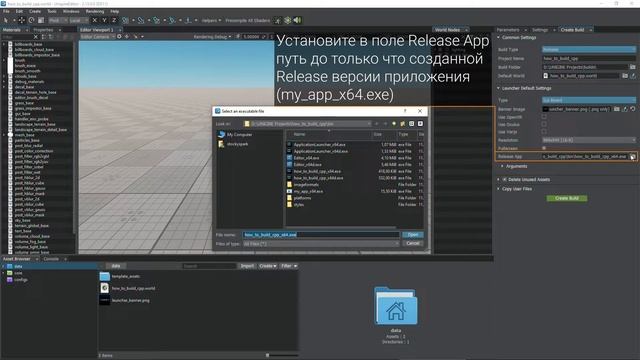Toggle the X axis constraint
This screenshot has width=640, height=360.
tap(95, 20)
